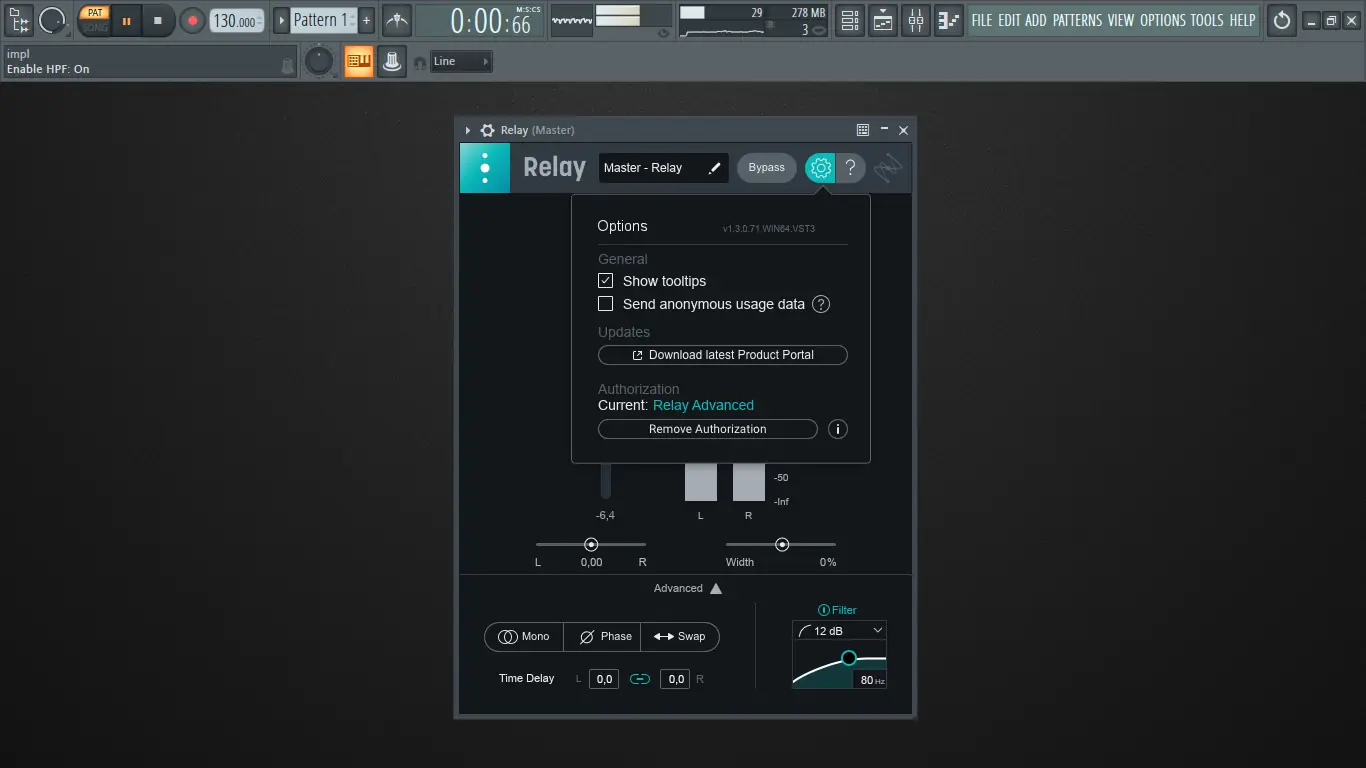Click the left Time Delay value field
The width and height of the screenshot is (1366, 768).
tap(604, 679)
